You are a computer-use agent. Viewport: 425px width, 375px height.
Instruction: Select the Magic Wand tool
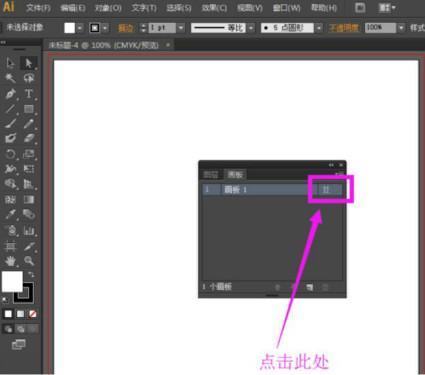tap(10, 78)
